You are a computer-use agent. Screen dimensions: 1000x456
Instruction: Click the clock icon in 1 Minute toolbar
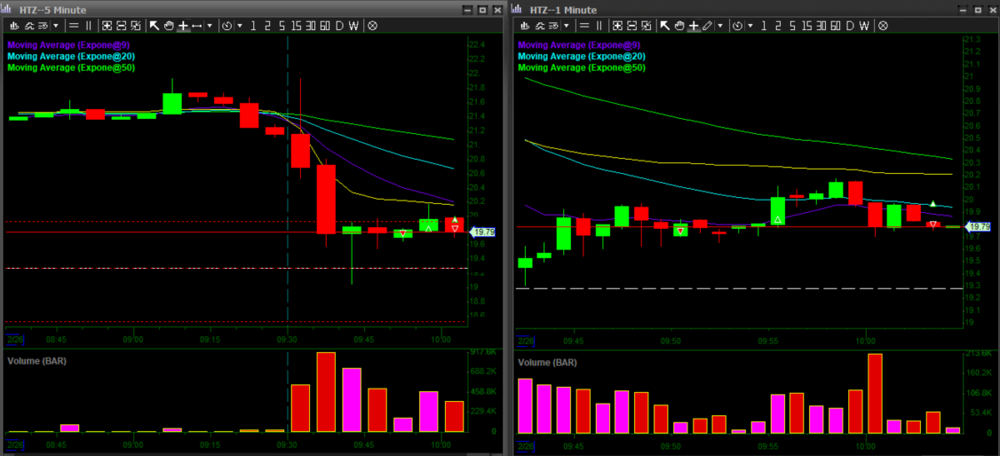[x=738, y=24]
